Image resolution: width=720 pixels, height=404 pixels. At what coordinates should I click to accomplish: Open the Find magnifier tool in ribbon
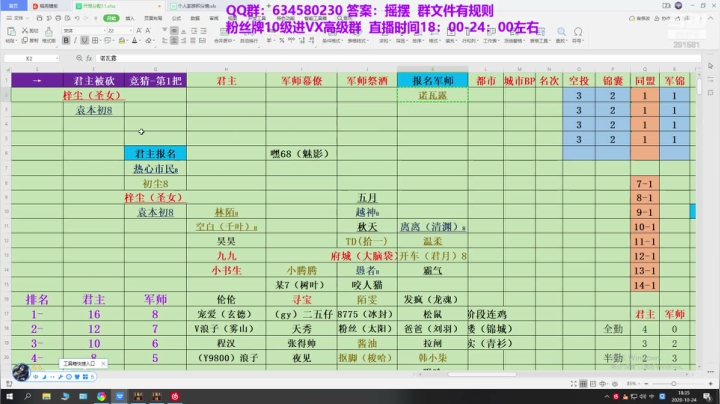tap(561, 32)
